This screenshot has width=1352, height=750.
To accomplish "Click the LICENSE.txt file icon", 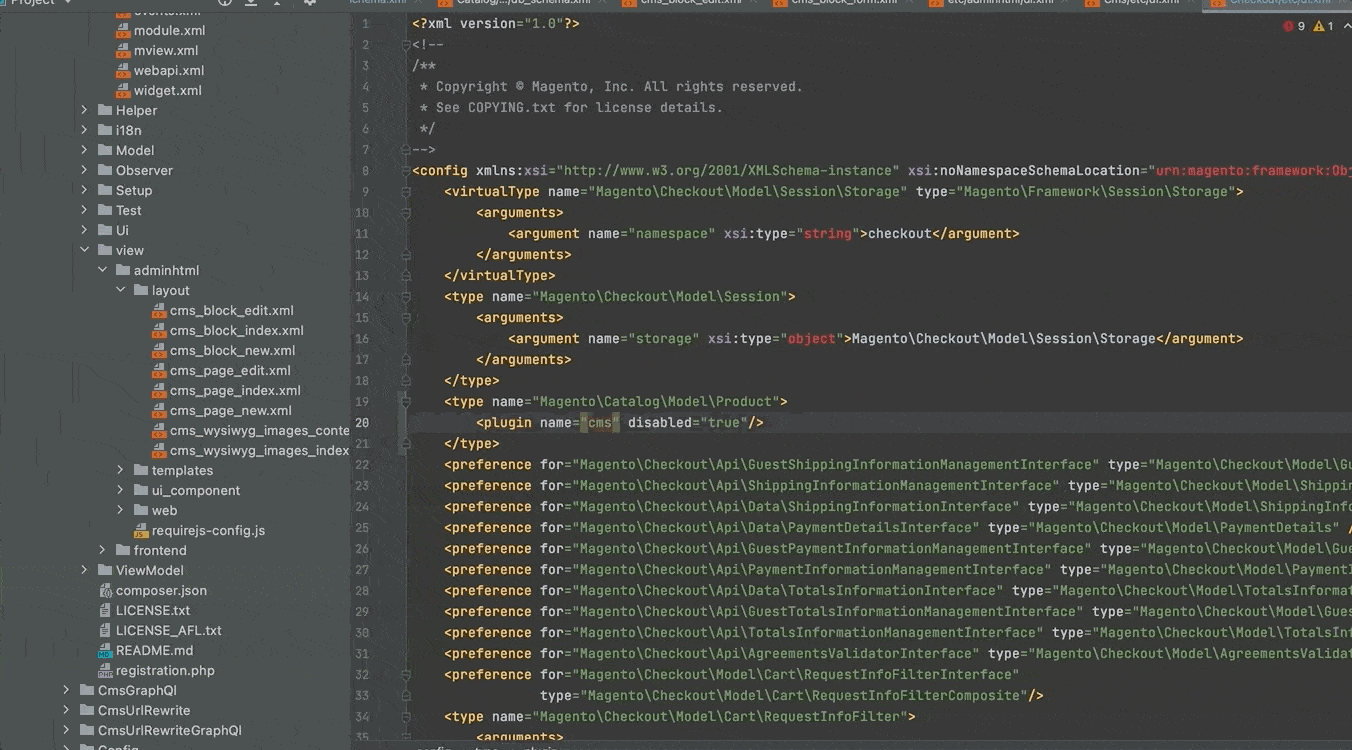I will click(x=105, y=611).
